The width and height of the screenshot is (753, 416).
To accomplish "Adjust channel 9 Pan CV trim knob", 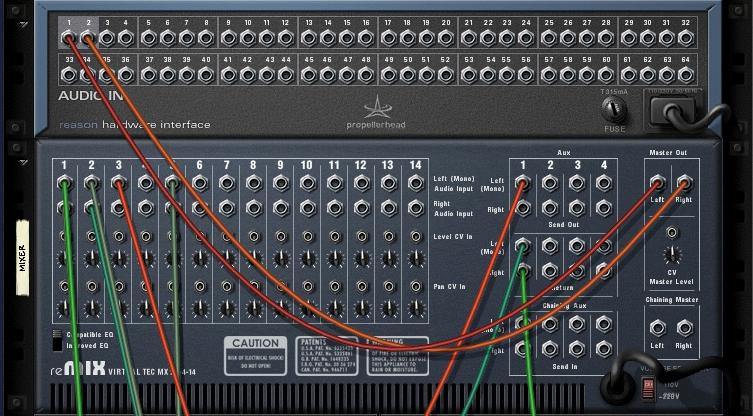I will (x=281, y=308).
